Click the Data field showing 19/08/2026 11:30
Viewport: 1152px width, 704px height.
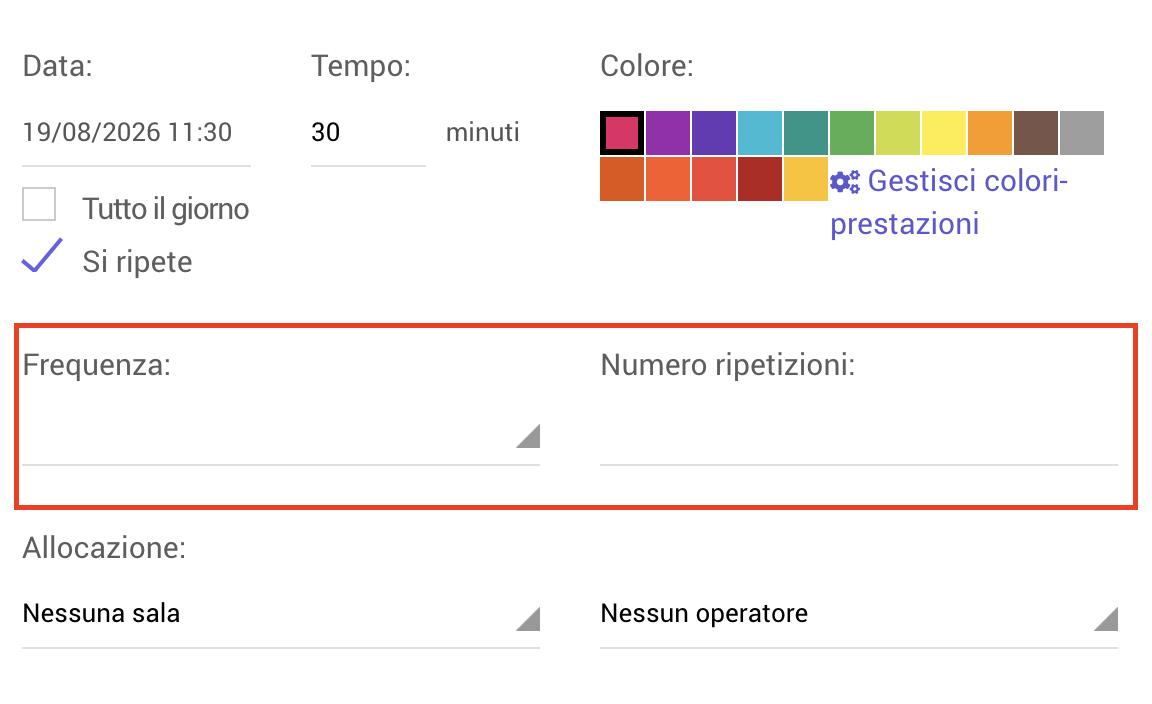pyautogui.click(x=137, y=133)
